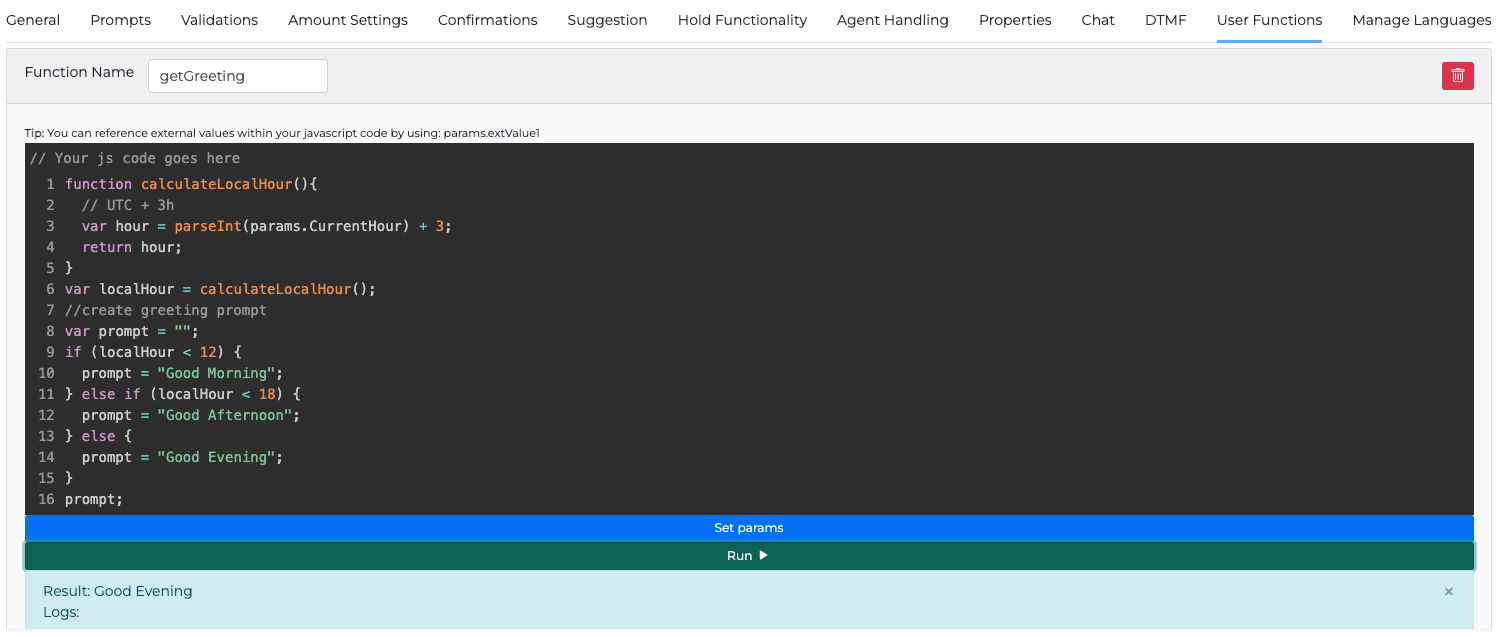Image resolution: width=1497 pixels, height=637 pixels.
Task: Click the Set params button
Action: (748, 528)
